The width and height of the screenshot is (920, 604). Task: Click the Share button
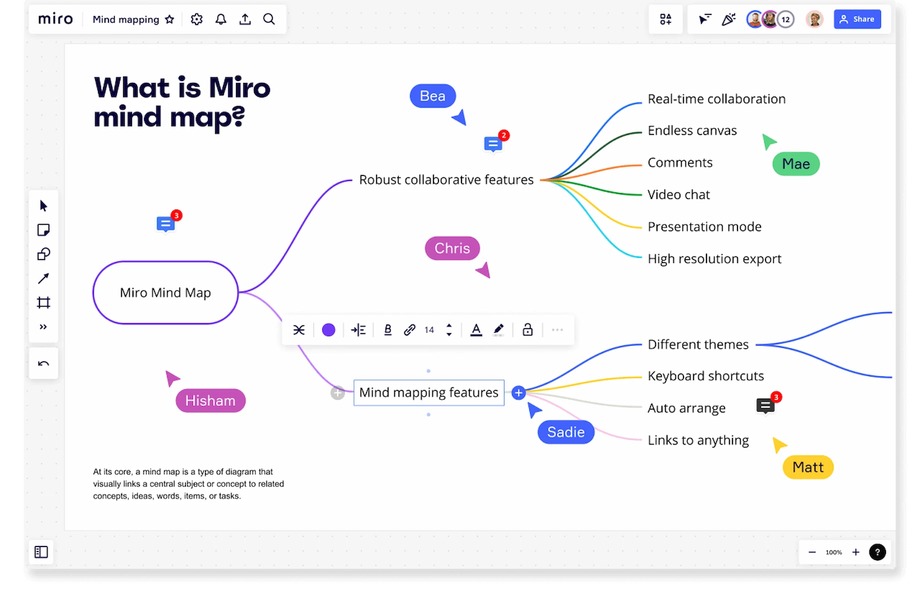pyautogui.click(x=857, y=19)
